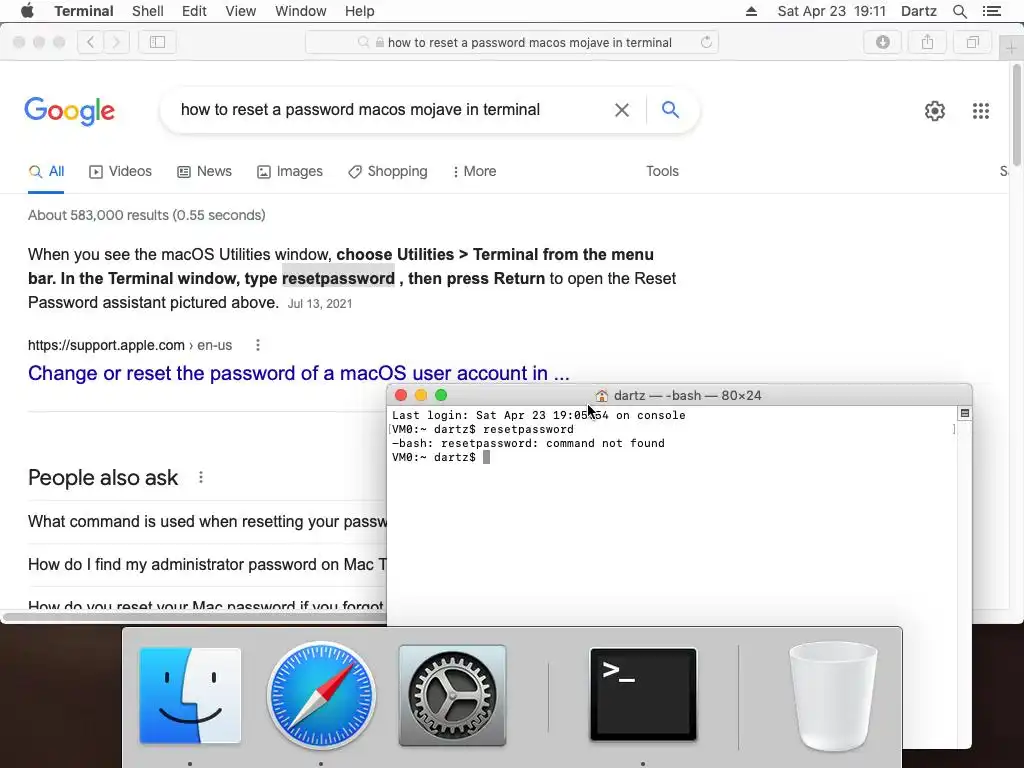
Task: Open System Preferences from the Dock
Action: (x=453, y=695)
